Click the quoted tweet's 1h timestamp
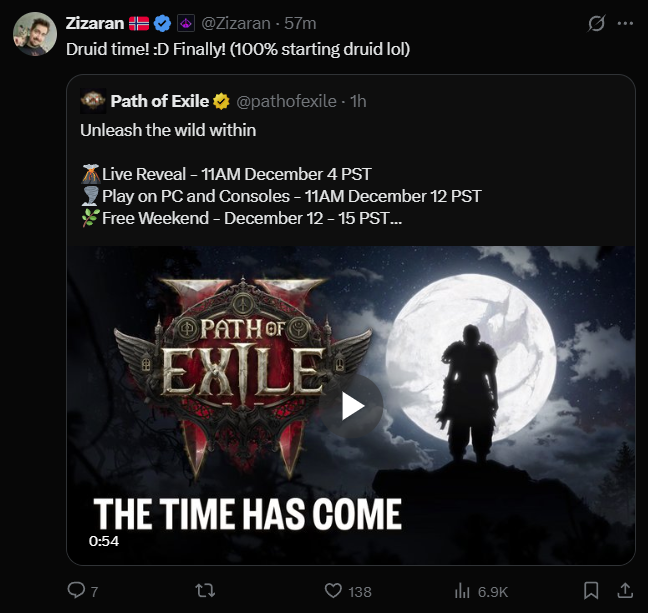 tap(358, 101)
